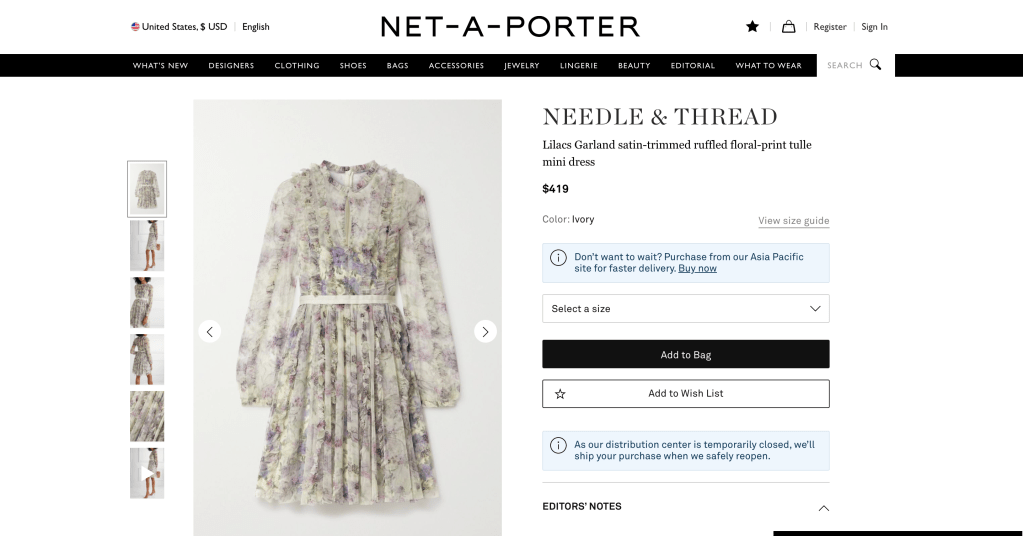Image resolution: width=1023 pixels, height=536 pixels.
Task: Play the product video thumbnail
Action: [147, 473]
